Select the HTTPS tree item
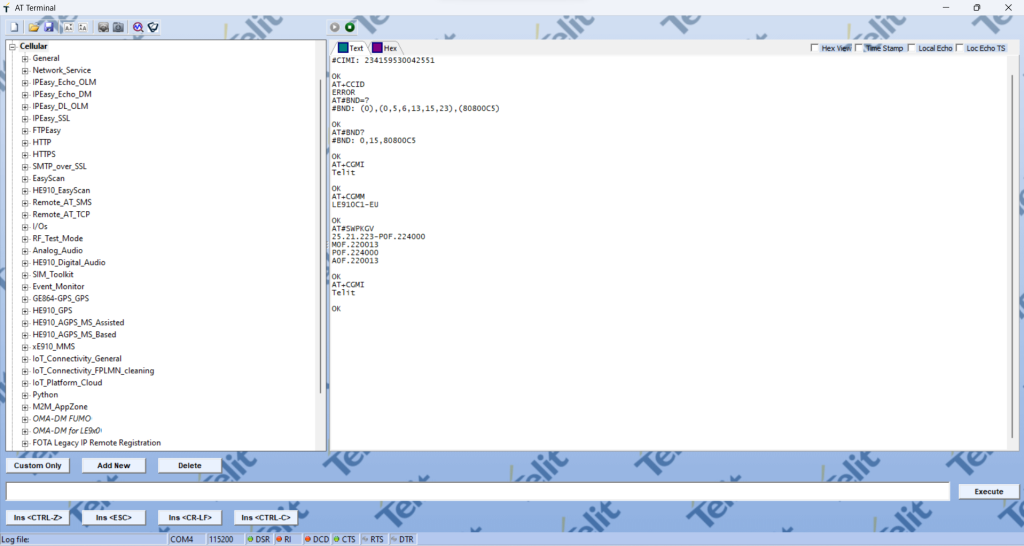This screenshot has height=546, width=1024. click(44, 154)
